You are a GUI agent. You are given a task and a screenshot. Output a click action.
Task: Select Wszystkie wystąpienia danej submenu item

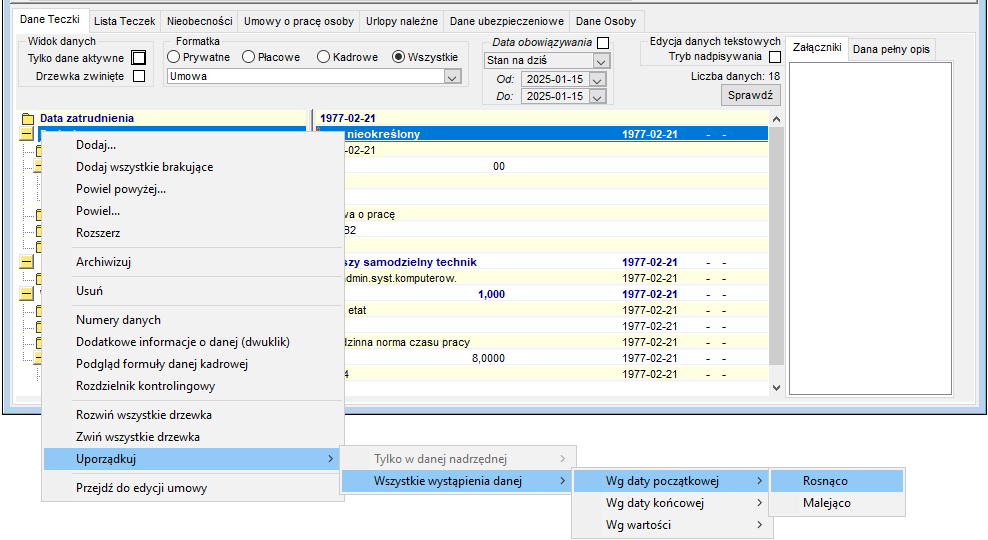point(457,481)
